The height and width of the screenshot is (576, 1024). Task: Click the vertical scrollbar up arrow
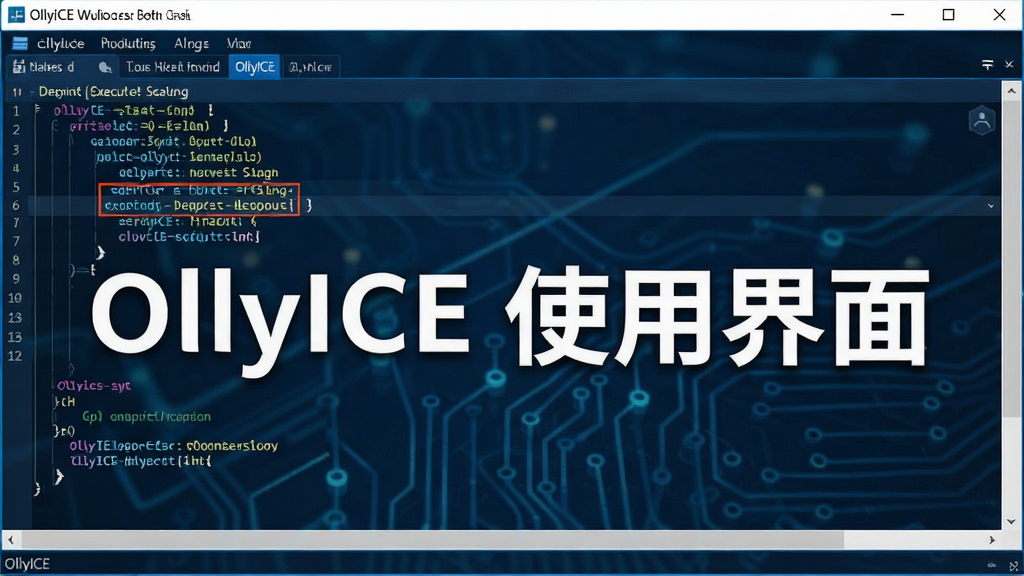1012,91
